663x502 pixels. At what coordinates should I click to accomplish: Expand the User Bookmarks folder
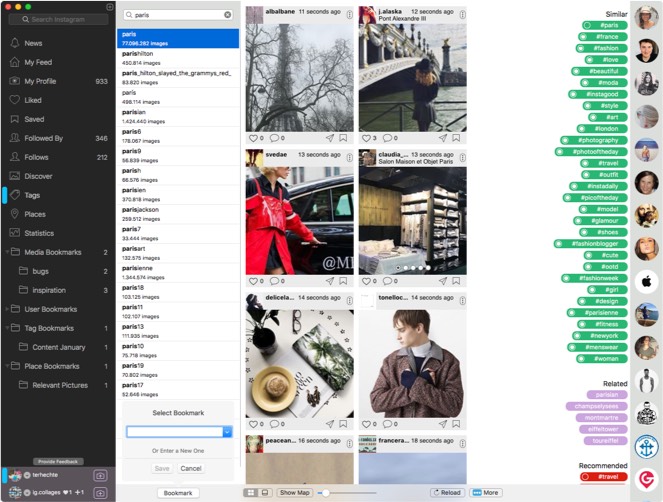pos(7,309)
